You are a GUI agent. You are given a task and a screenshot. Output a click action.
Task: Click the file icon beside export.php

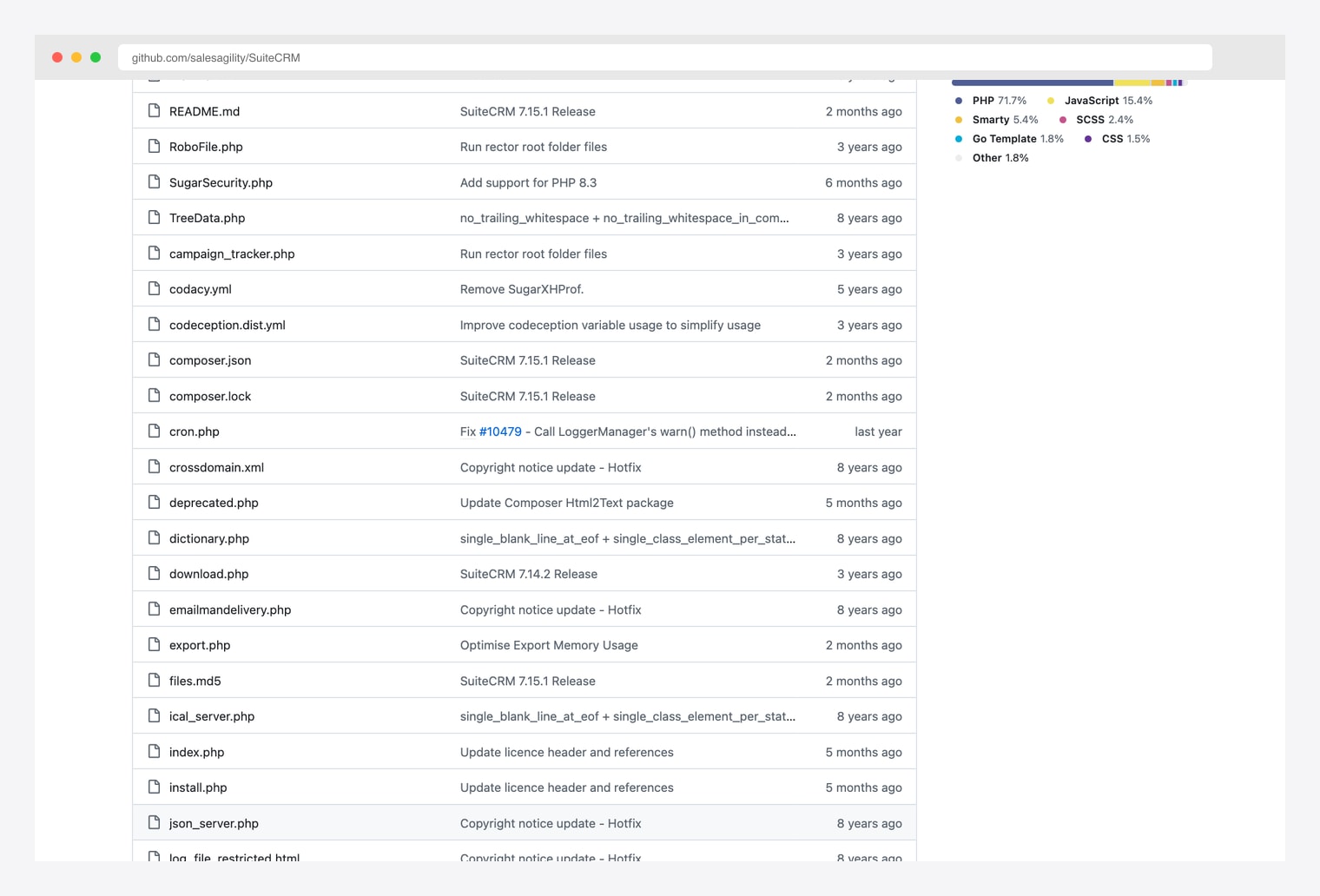pyautogui.click(x=154, y=644)
